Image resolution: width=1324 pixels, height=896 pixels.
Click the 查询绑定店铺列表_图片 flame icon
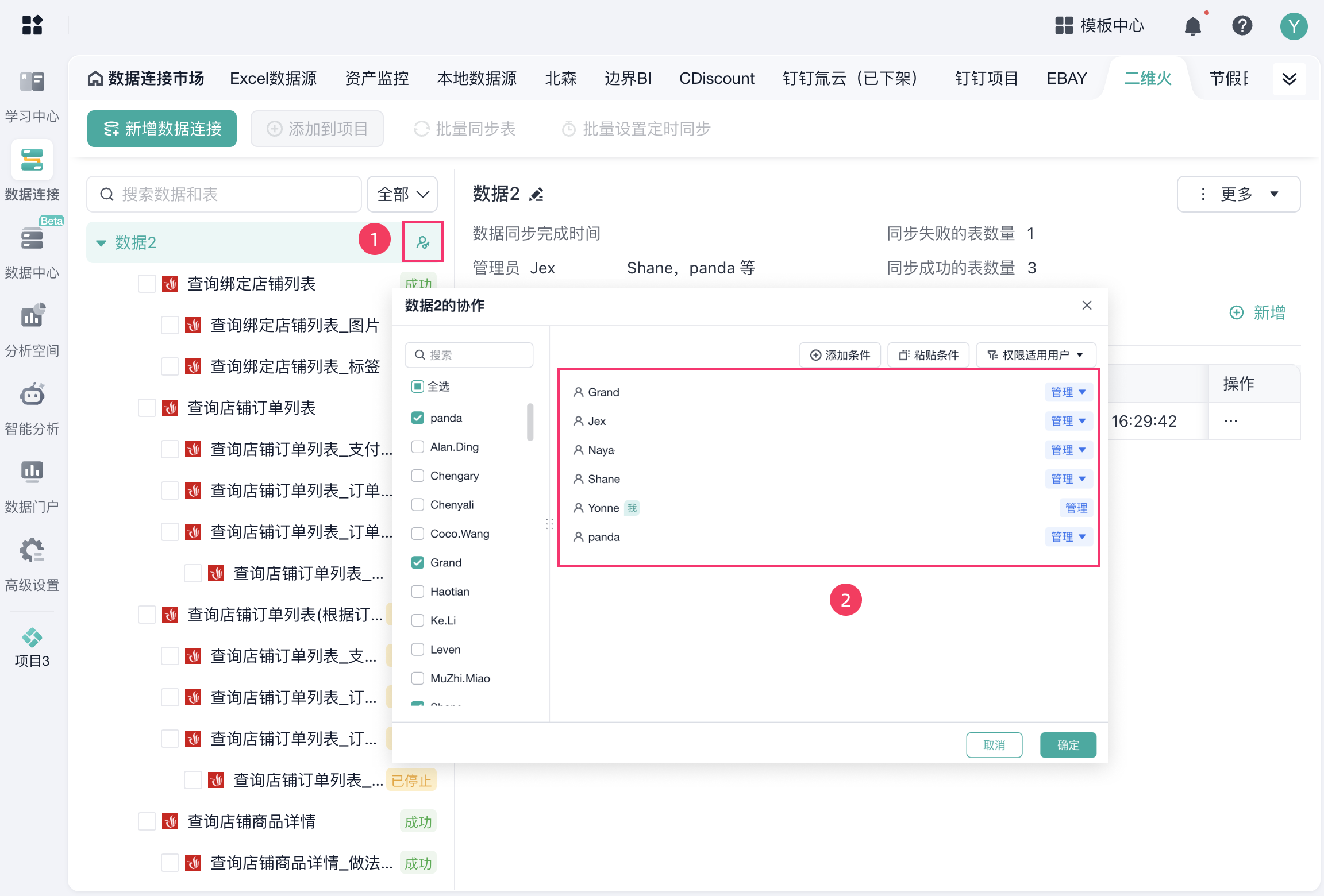click(193, 325)
